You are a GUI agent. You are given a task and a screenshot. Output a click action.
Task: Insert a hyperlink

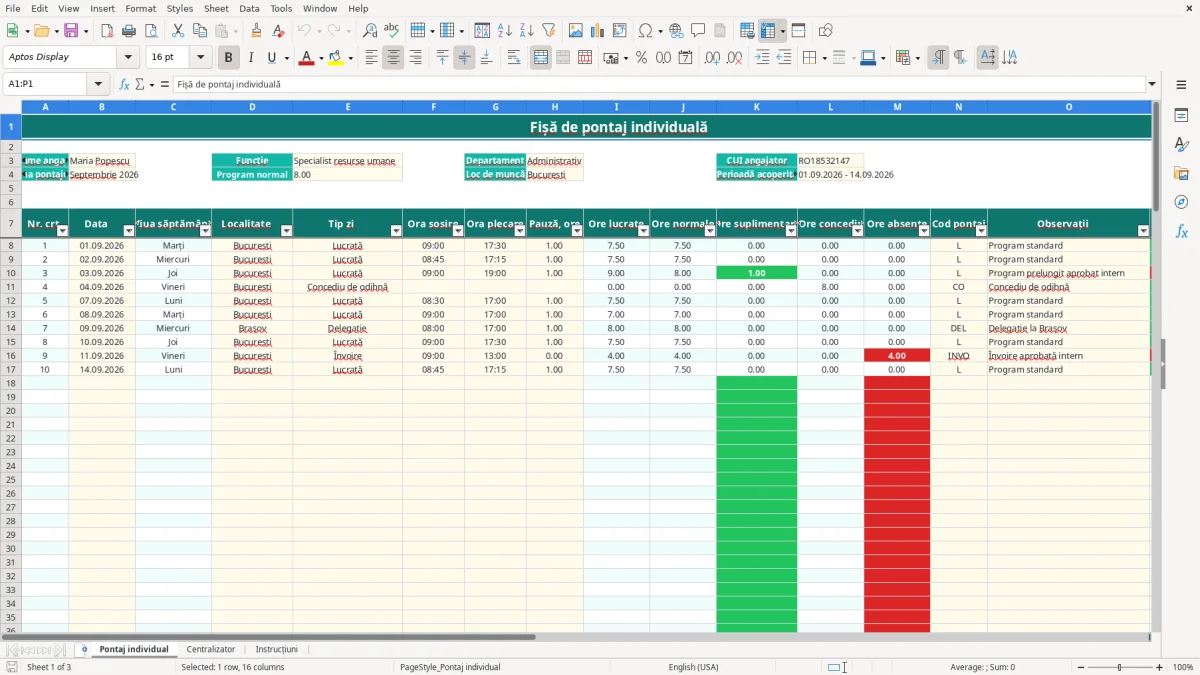point(676,31)
